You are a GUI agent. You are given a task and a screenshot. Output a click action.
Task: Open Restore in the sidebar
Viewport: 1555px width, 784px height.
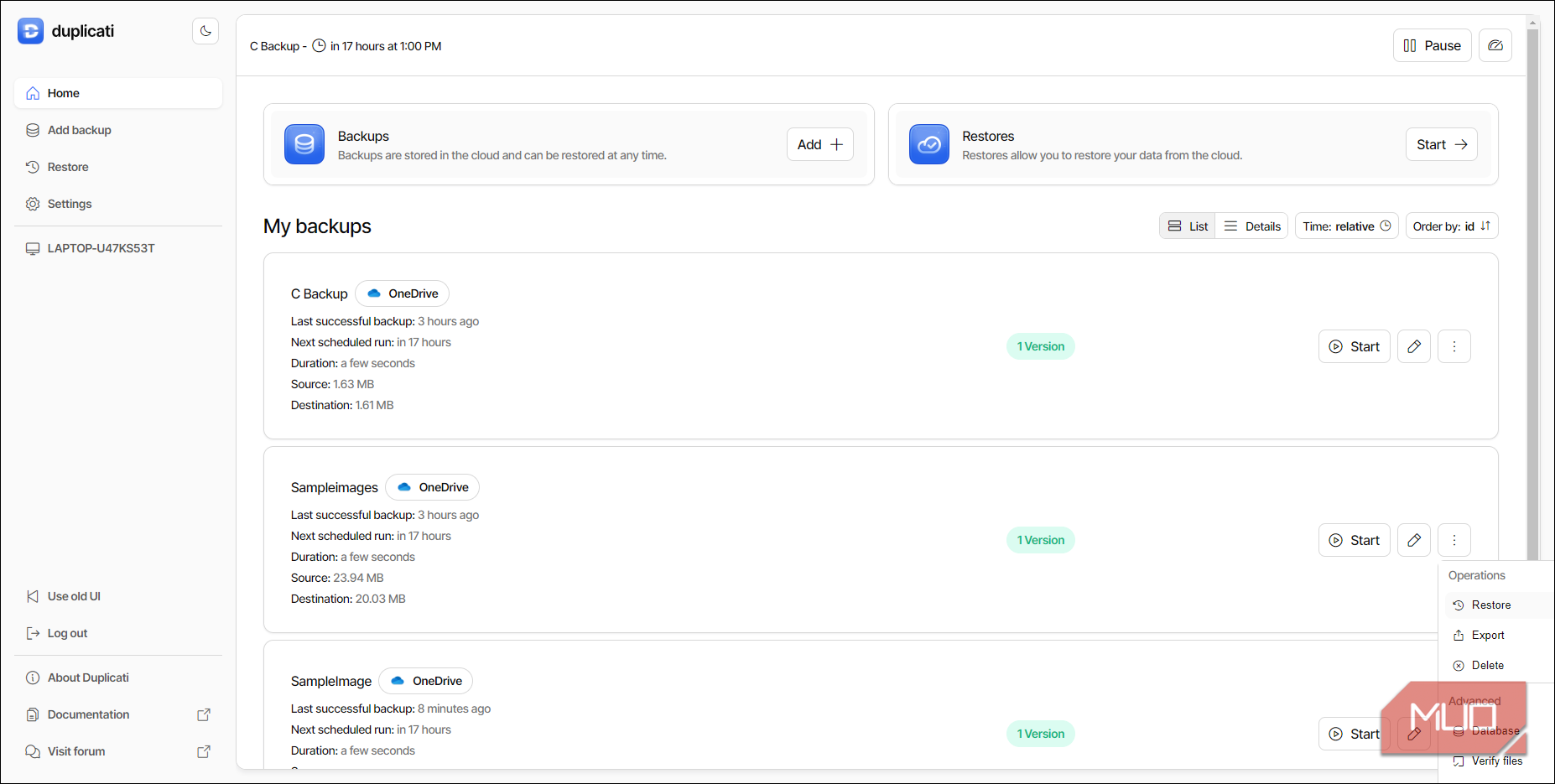click(118, 167)
